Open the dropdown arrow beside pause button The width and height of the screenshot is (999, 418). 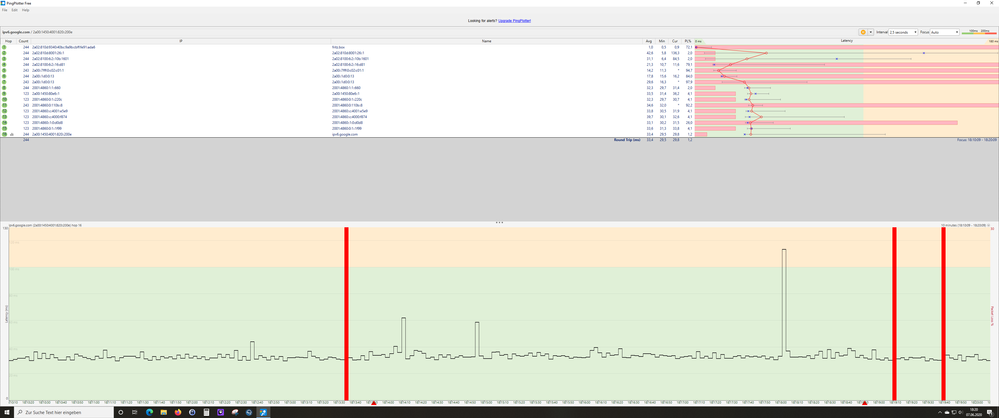click(x=870, y=32)
